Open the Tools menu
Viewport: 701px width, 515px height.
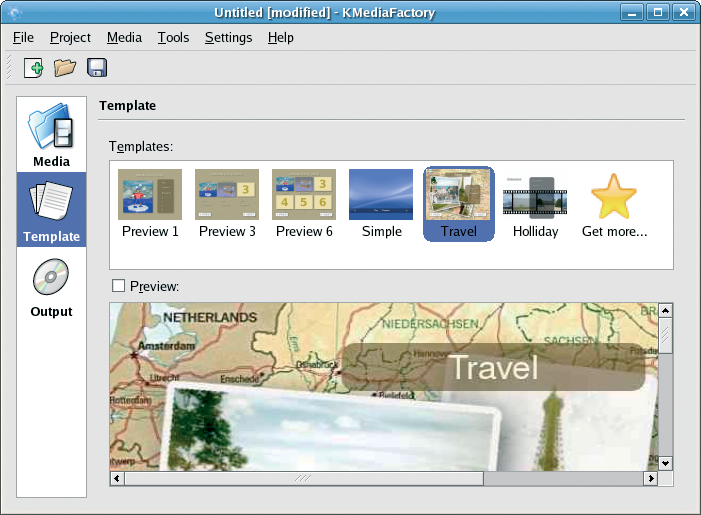coord(173,38)
